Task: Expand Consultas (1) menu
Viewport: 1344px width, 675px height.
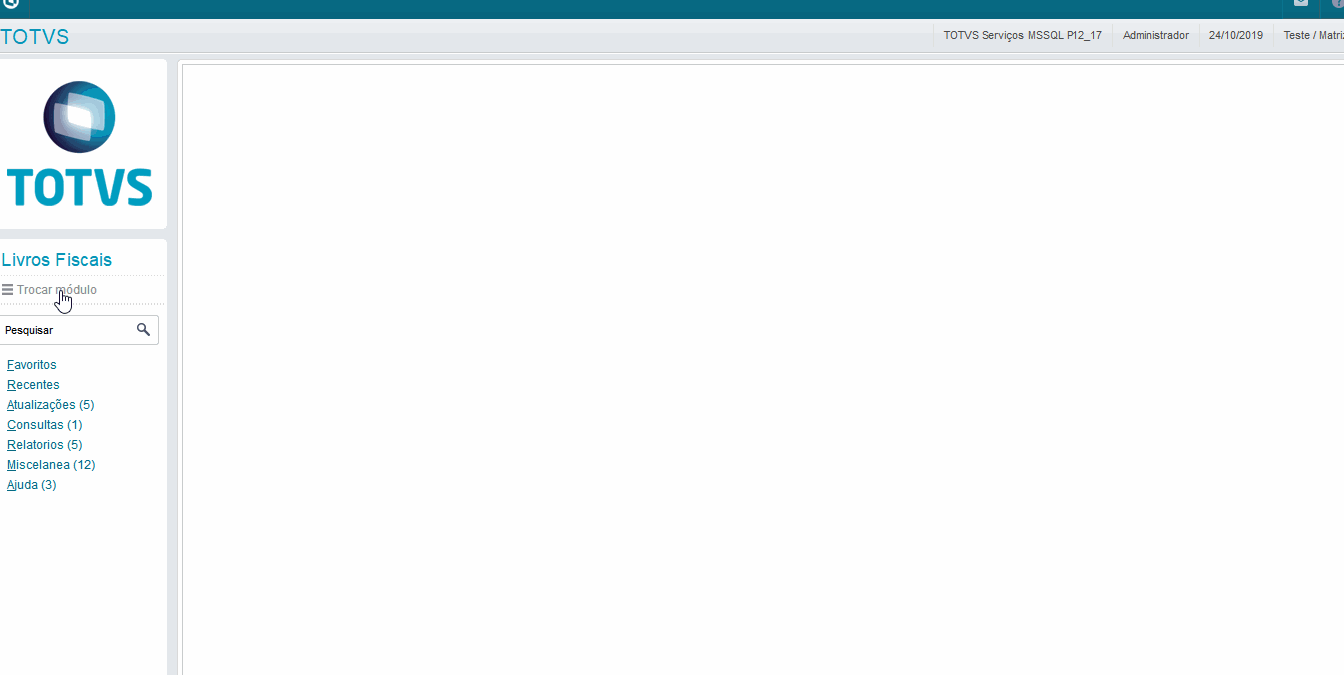Action: click(44, 425)
